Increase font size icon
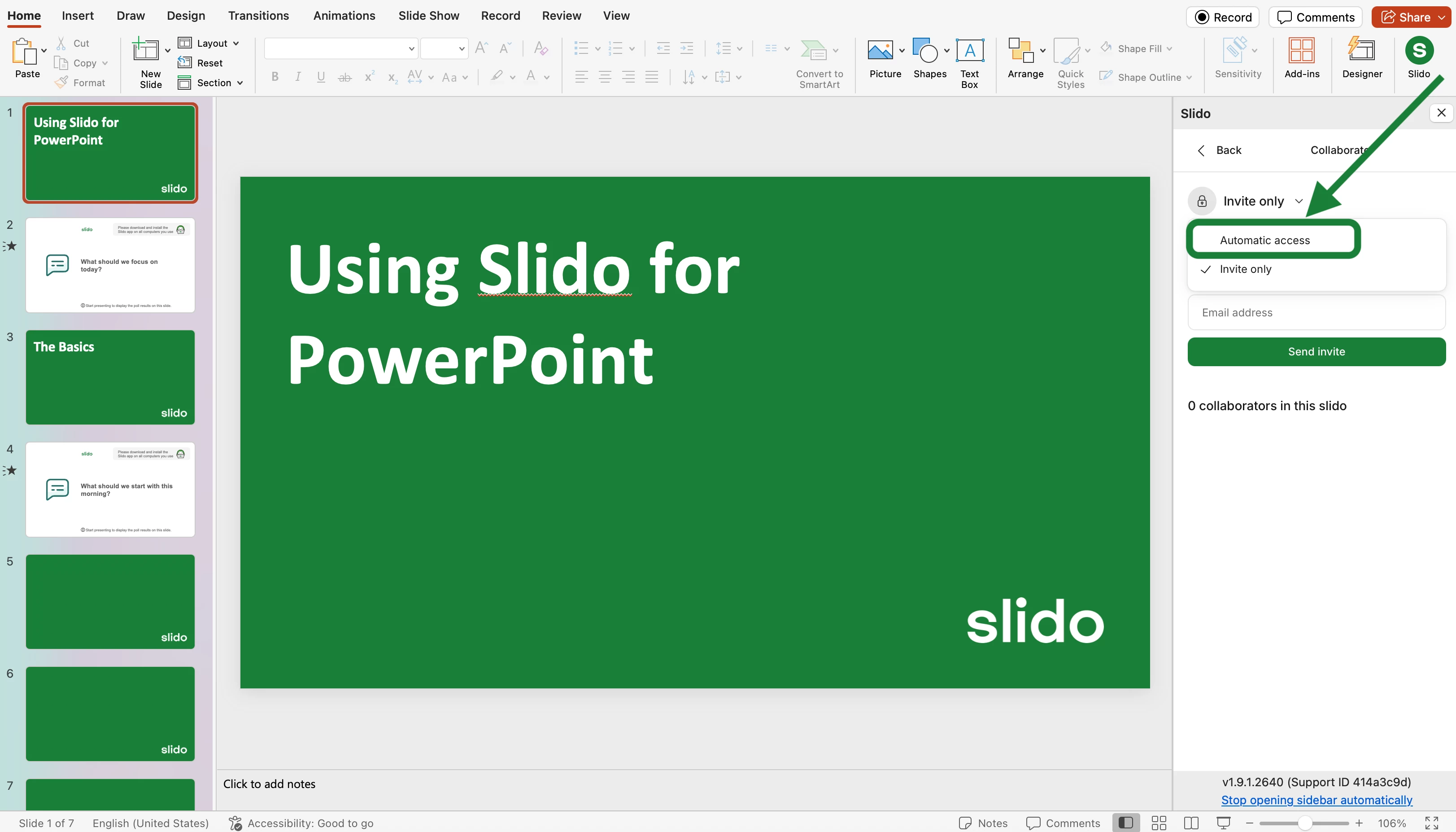The width and height of the screenshot is (1456, 832). coord(481,48)
